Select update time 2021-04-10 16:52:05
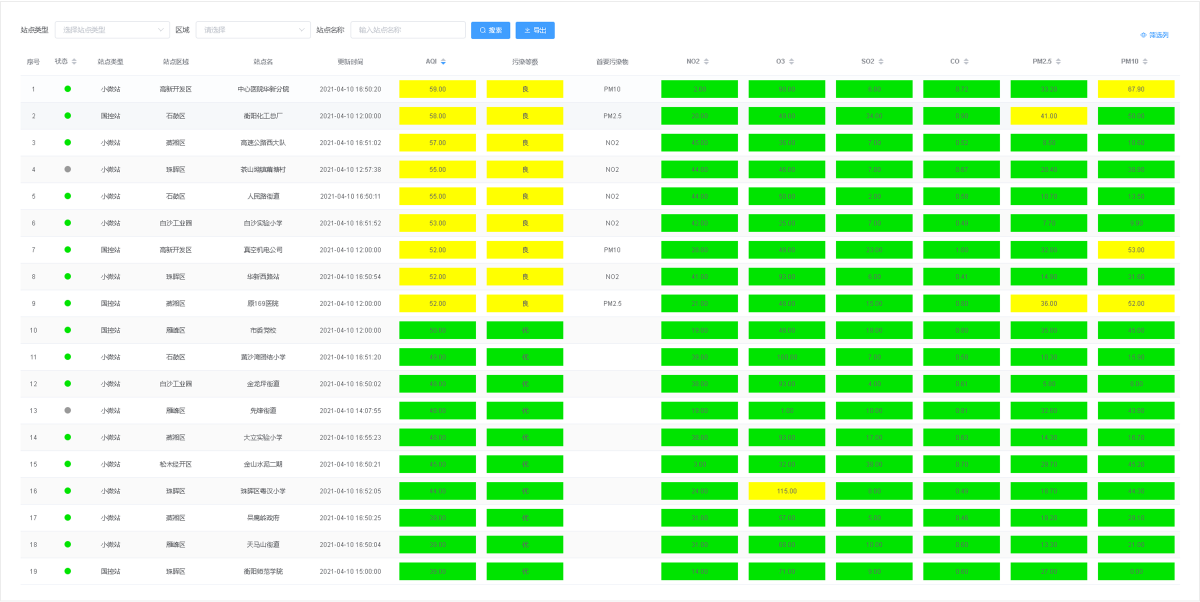Image resolution: width=1200 pixels, height=602 pixels. click(350, 491)
